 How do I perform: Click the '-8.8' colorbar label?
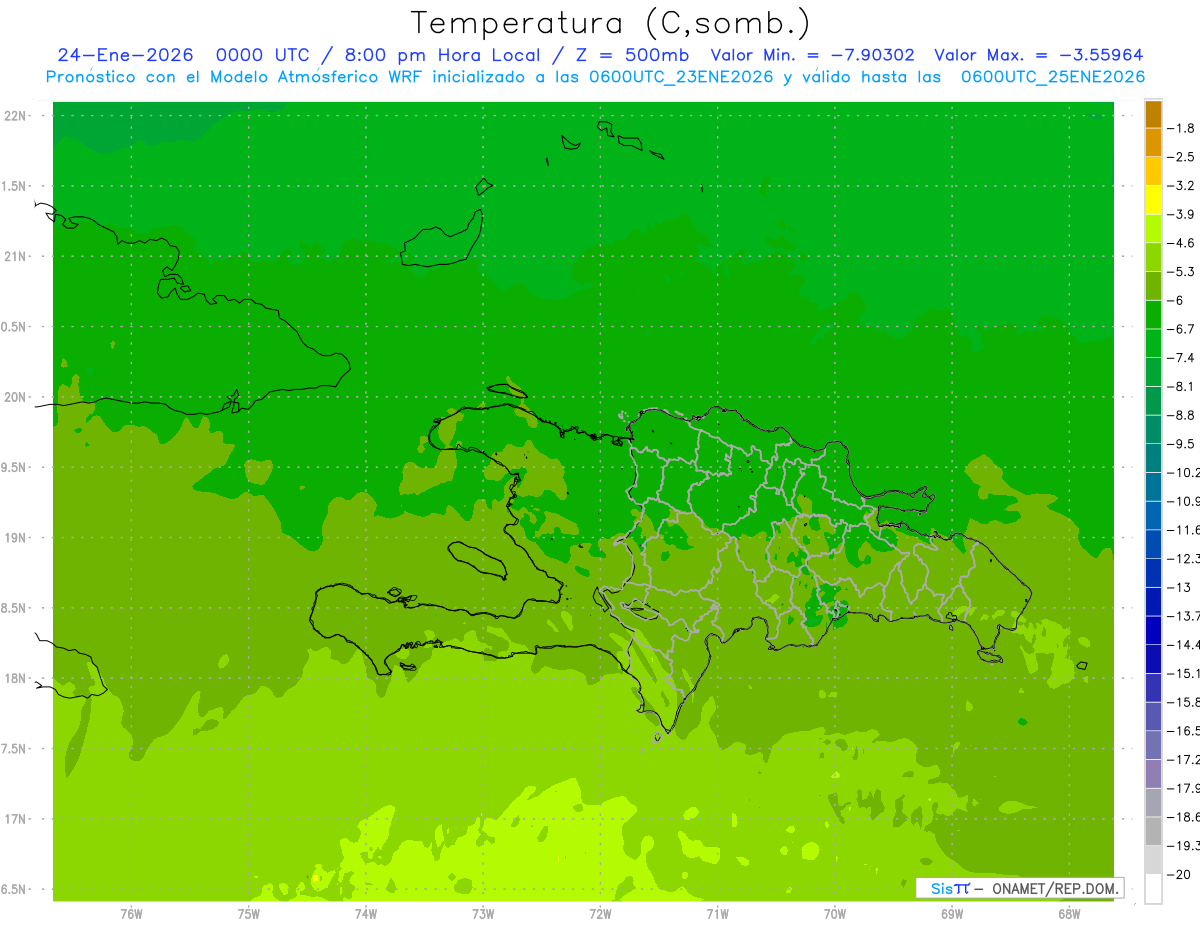point(1183,415)
